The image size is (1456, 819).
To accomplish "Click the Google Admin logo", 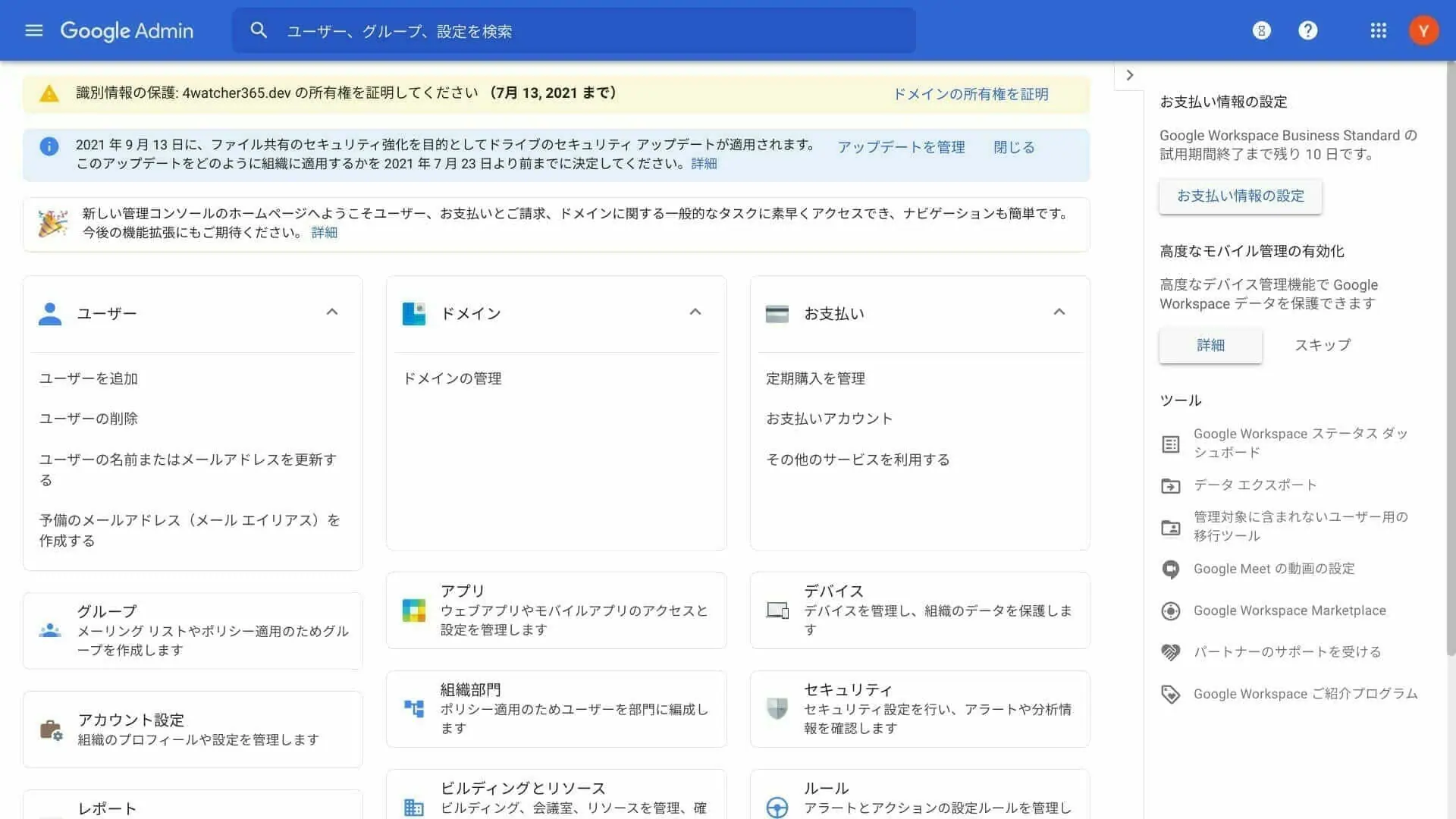I will [127, 30].
